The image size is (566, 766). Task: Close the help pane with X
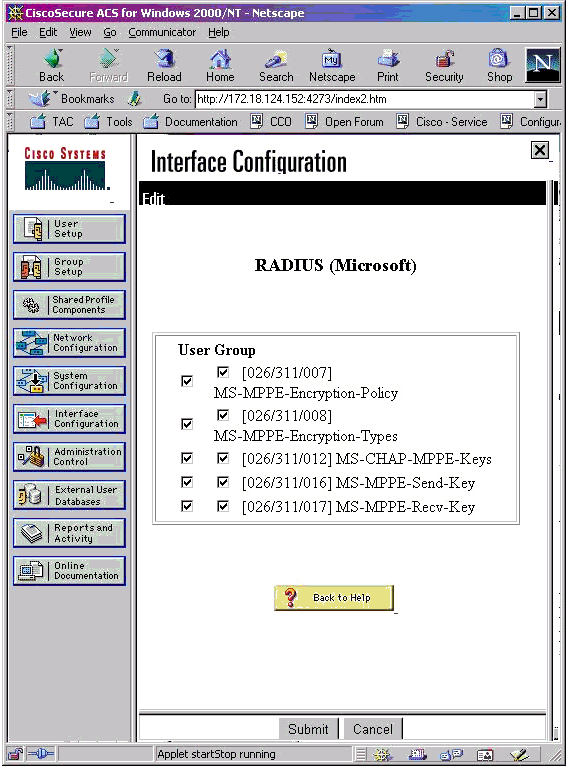coord(540,150)
